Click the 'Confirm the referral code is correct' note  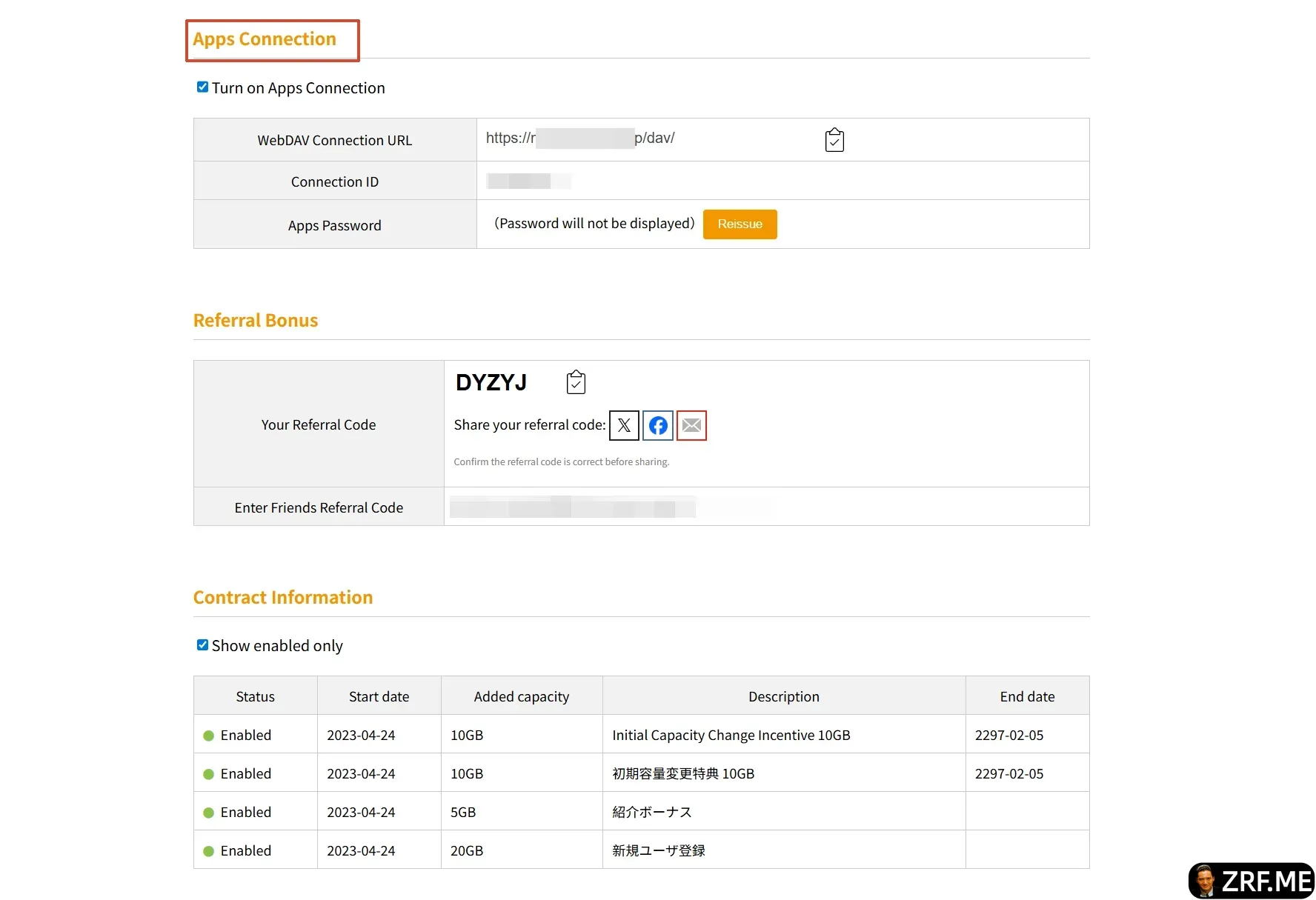tap(561, 461)
